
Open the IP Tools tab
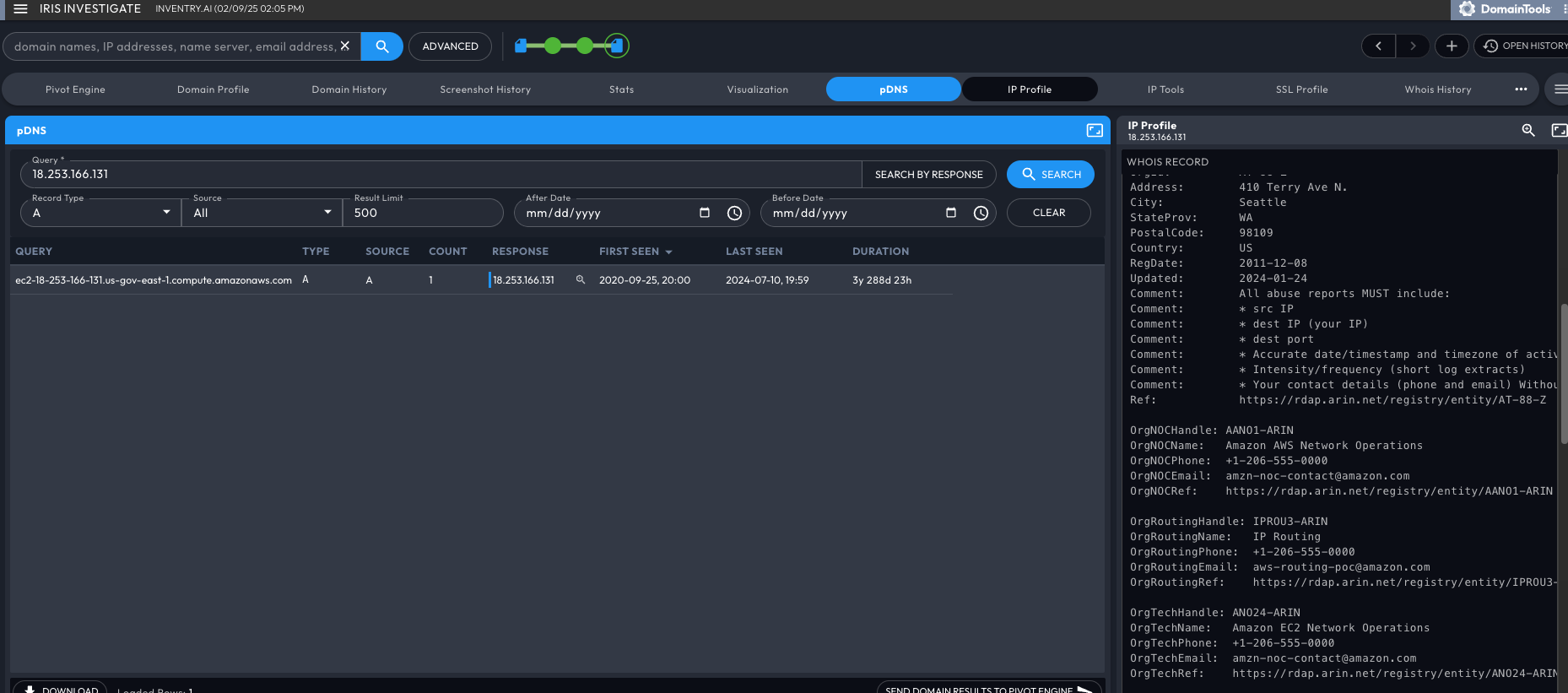pos(1165,89)
